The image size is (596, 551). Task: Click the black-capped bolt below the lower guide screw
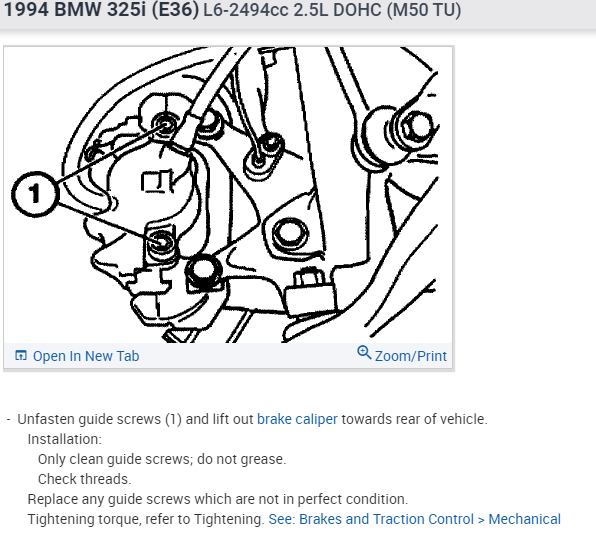(x=204, y=272)
